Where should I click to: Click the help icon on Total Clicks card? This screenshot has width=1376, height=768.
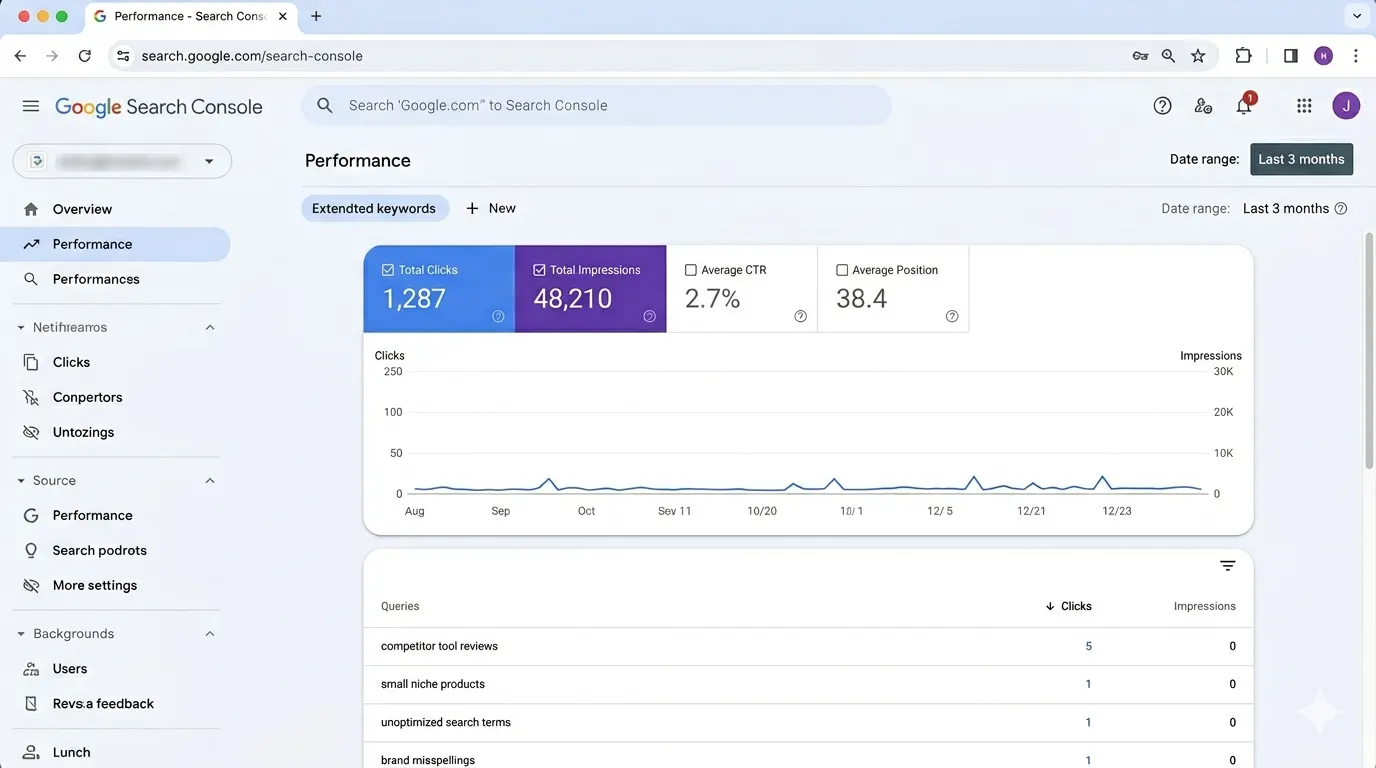(498, 316)
